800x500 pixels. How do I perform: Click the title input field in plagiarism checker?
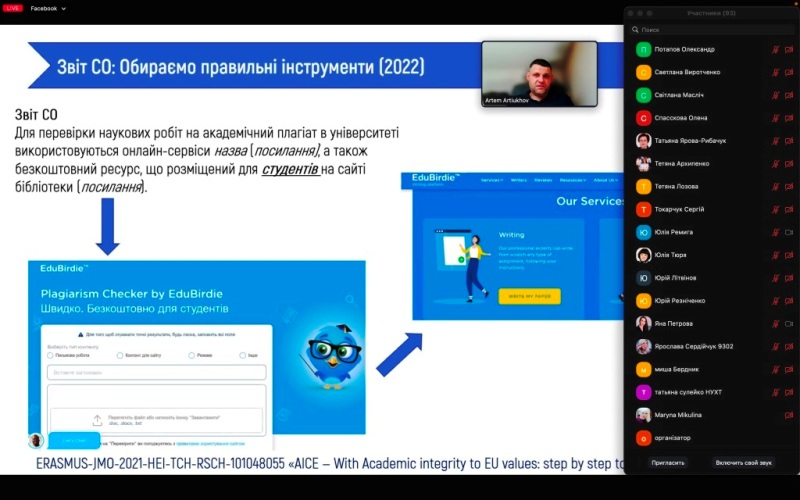[x=157, y=372]
